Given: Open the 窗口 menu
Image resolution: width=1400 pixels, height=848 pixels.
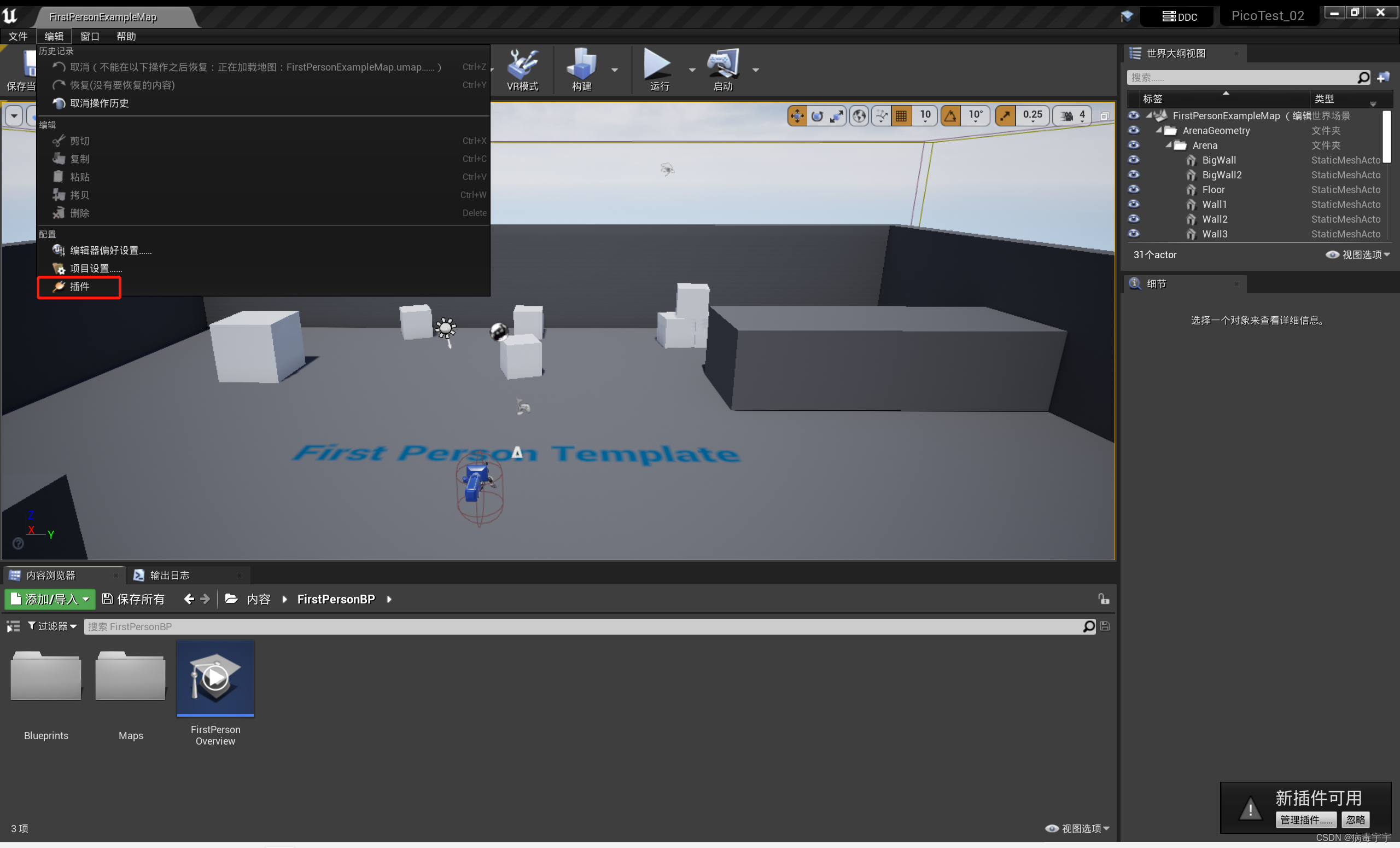Looking at the screenshot, I should click(89, 36).
